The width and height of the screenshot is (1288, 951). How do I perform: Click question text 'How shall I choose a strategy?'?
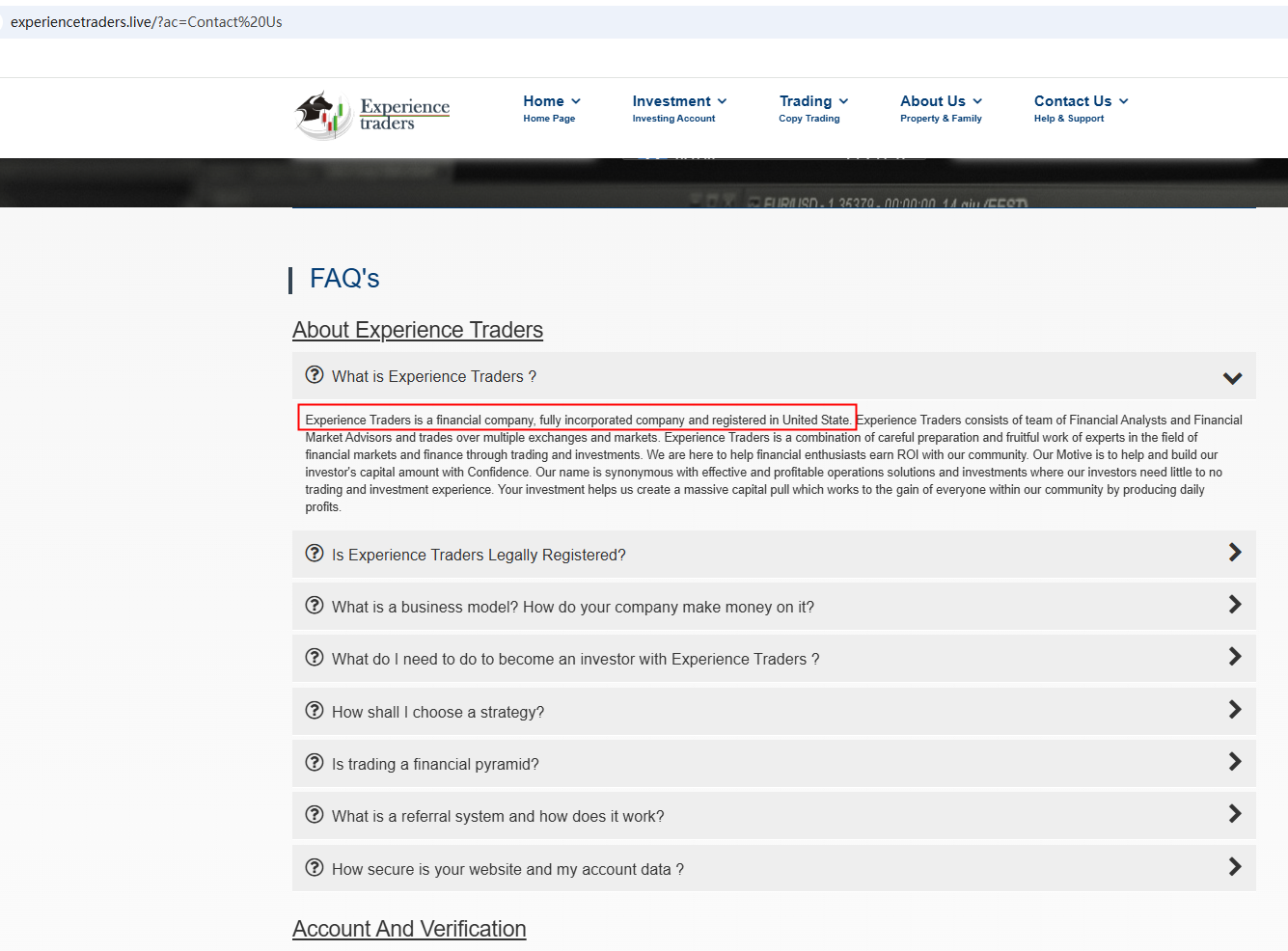tap(438, 712)
